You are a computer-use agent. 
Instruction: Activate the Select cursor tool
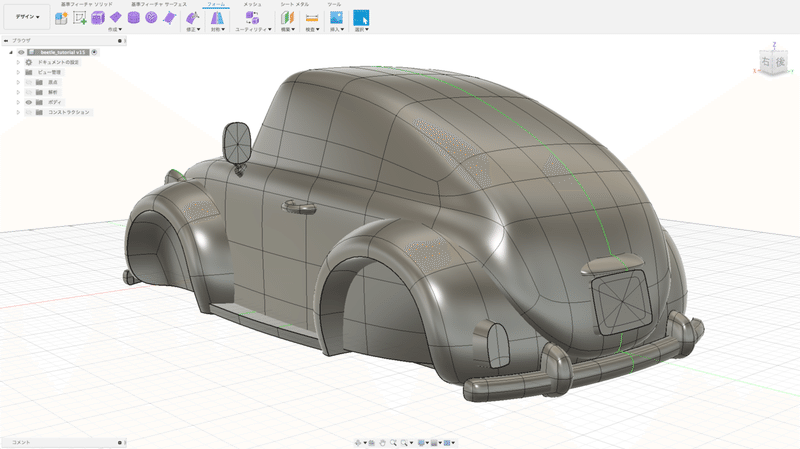pyautogui.click(x=361, y=18)
